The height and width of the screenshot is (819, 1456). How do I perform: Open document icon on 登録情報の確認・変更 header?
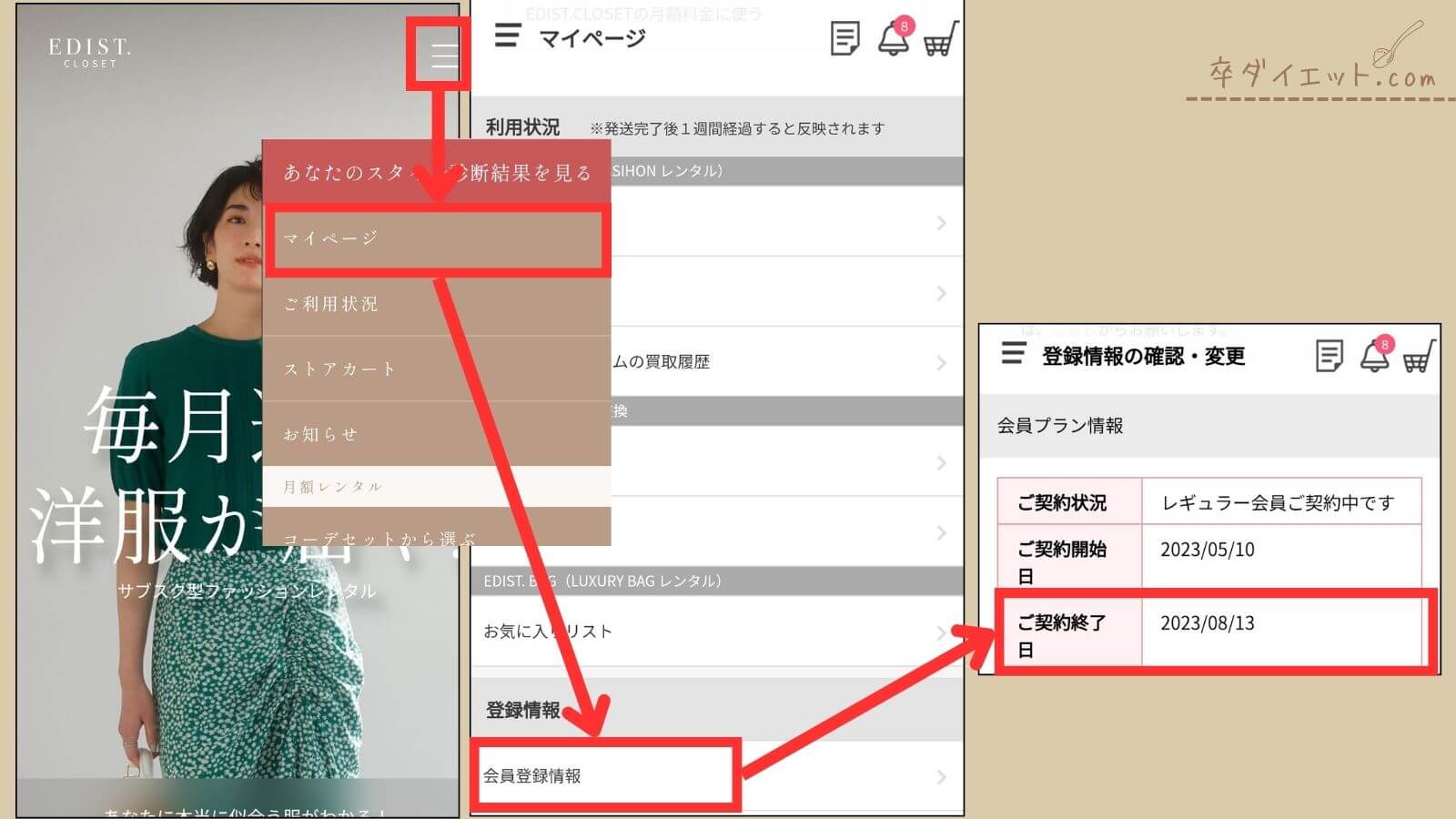pos(1329,356)
